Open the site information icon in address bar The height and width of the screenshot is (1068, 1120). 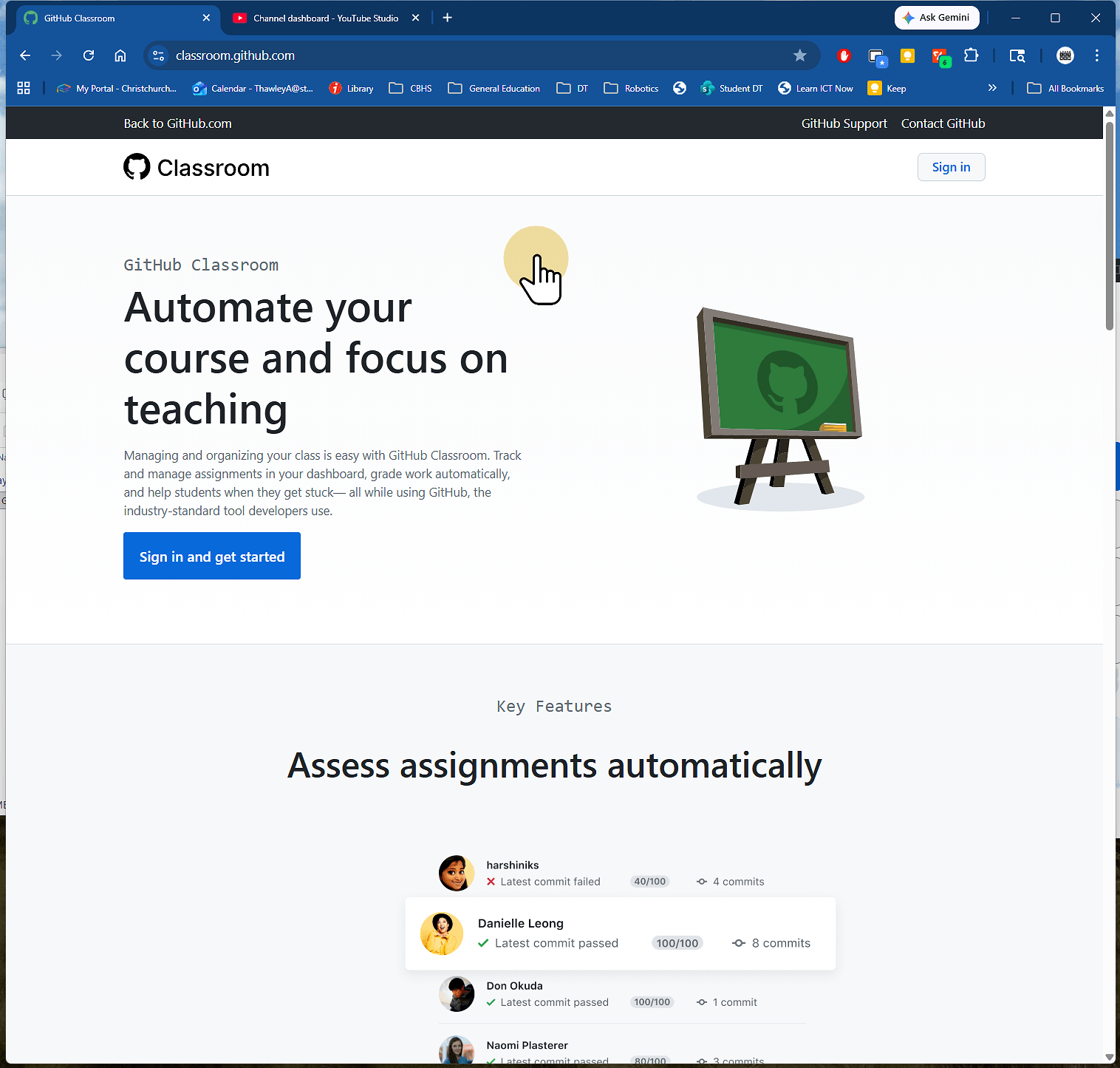coord(159,55)
